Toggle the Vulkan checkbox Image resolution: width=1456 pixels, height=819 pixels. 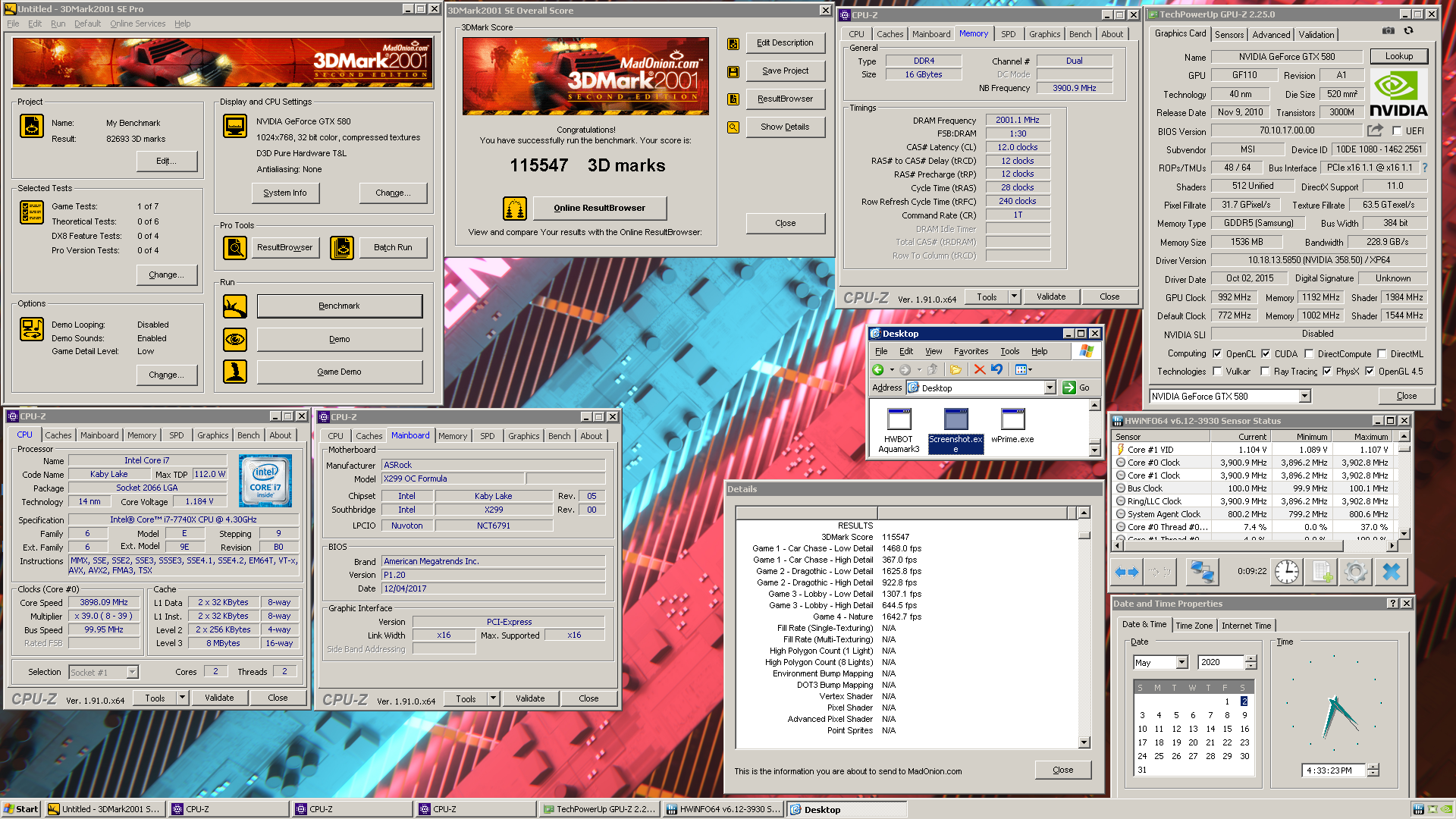1217,372
